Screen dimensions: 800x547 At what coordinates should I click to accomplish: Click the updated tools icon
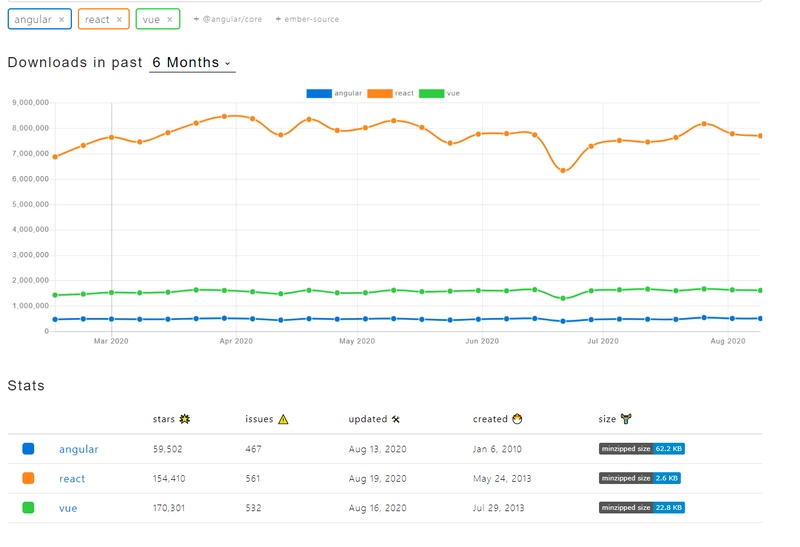395,419
